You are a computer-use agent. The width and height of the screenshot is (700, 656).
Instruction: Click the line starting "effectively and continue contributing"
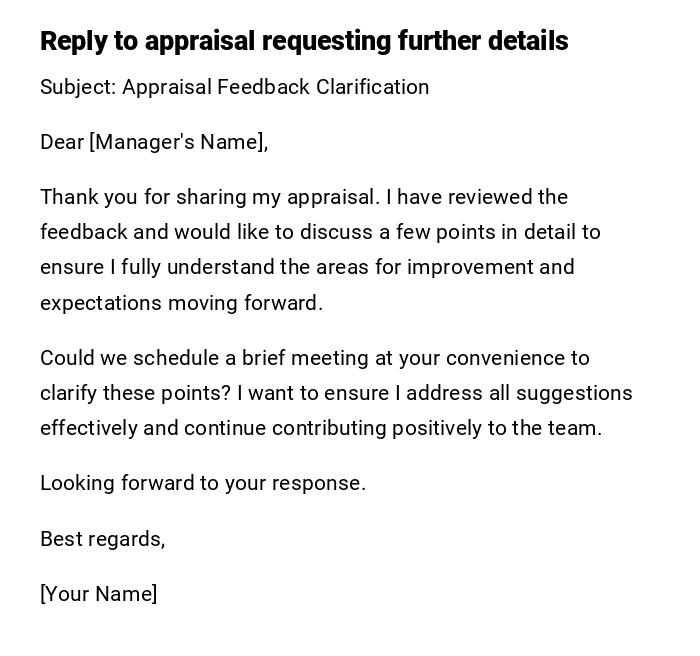(x=321, y=428)
